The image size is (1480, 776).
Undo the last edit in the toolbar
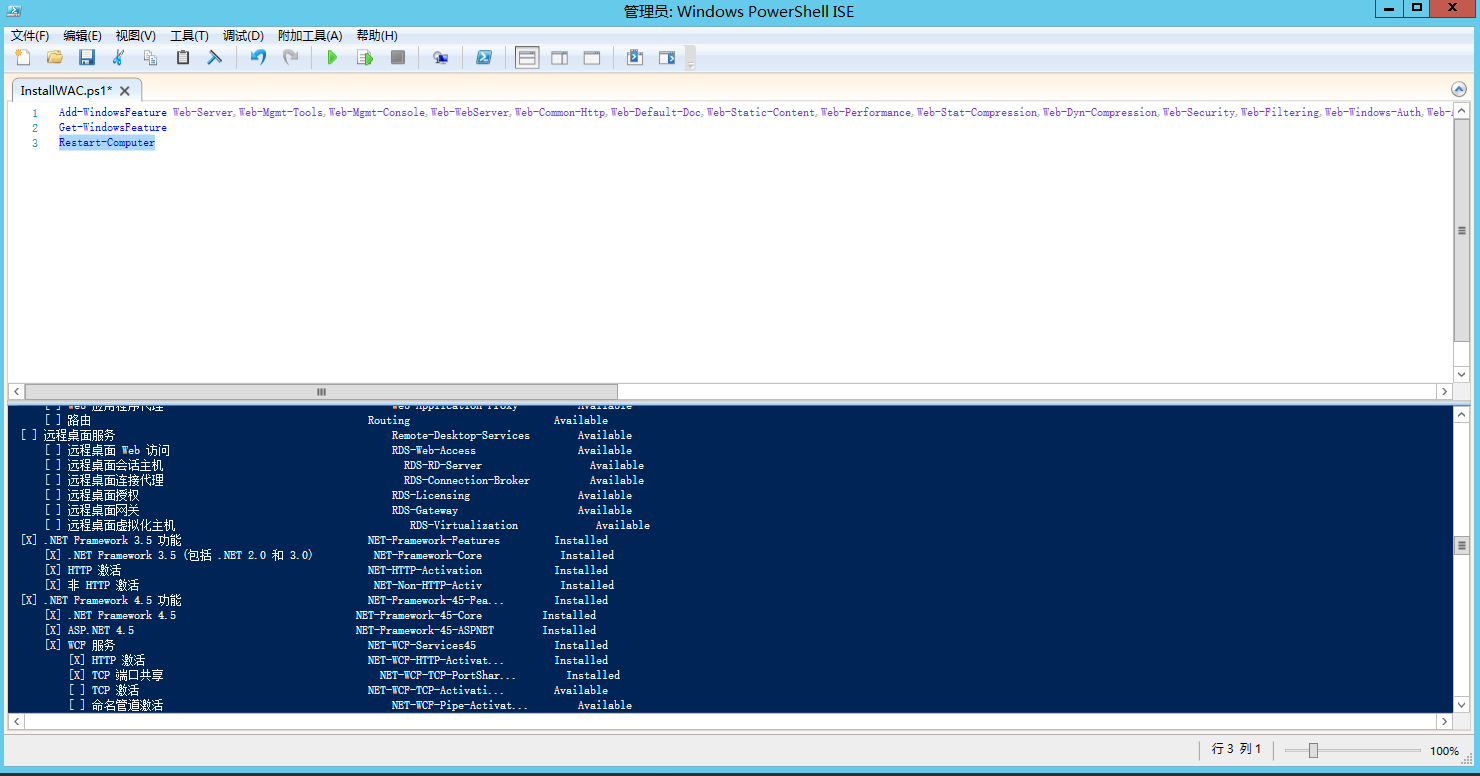(258, 58)
